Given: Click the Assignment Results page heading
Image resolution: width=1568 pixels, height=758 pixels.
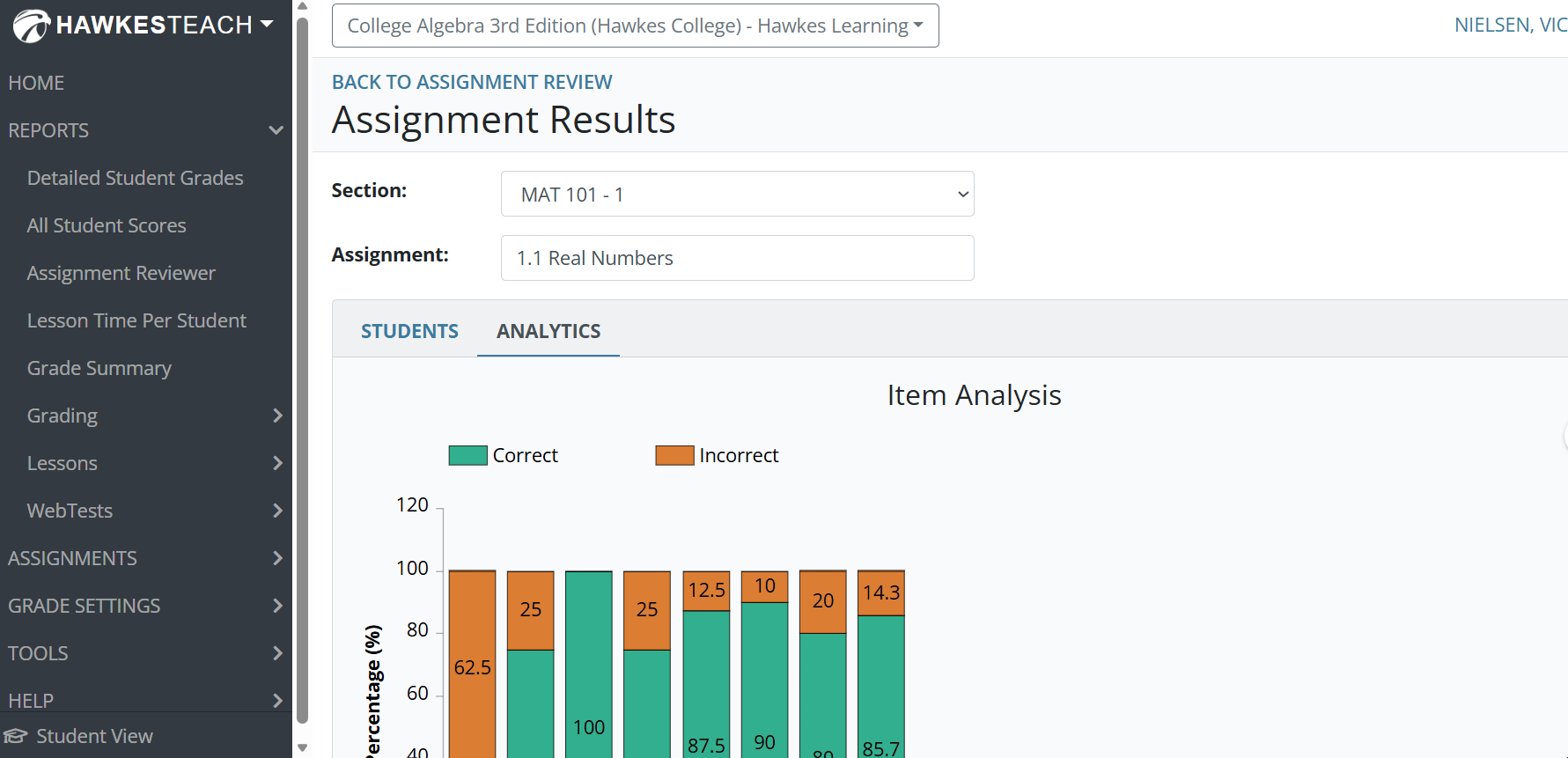Looking at the screenshot, I should point(504,120).
